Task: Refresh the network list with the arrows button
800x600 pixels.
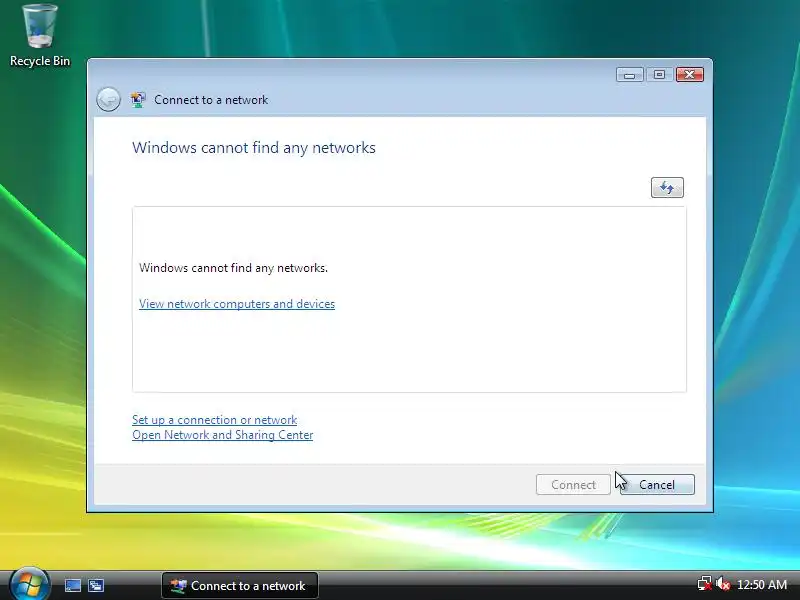Action: [667, 188]
